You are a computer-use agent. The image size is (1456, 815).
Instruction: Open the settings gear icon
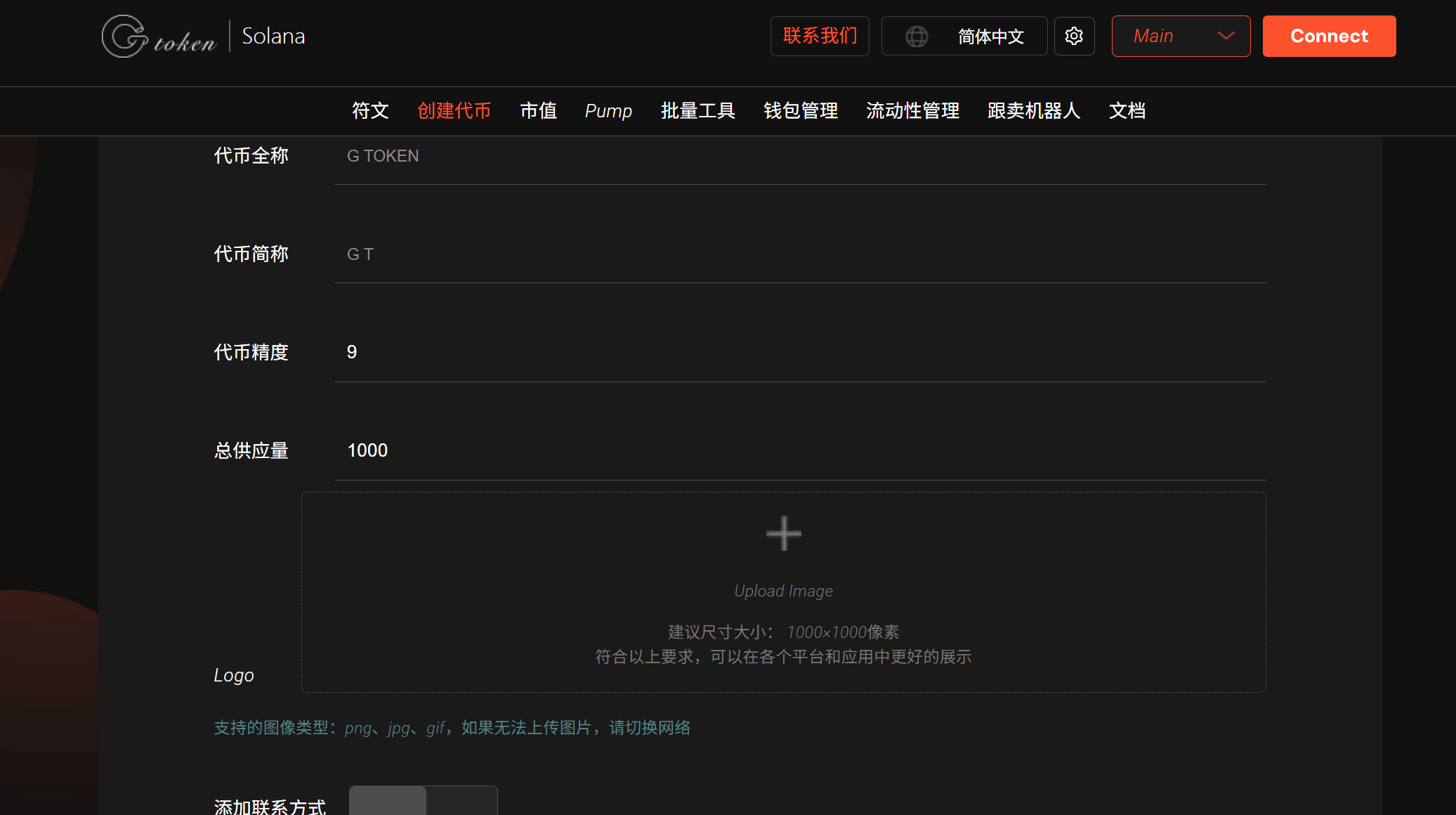point(1074,36)
